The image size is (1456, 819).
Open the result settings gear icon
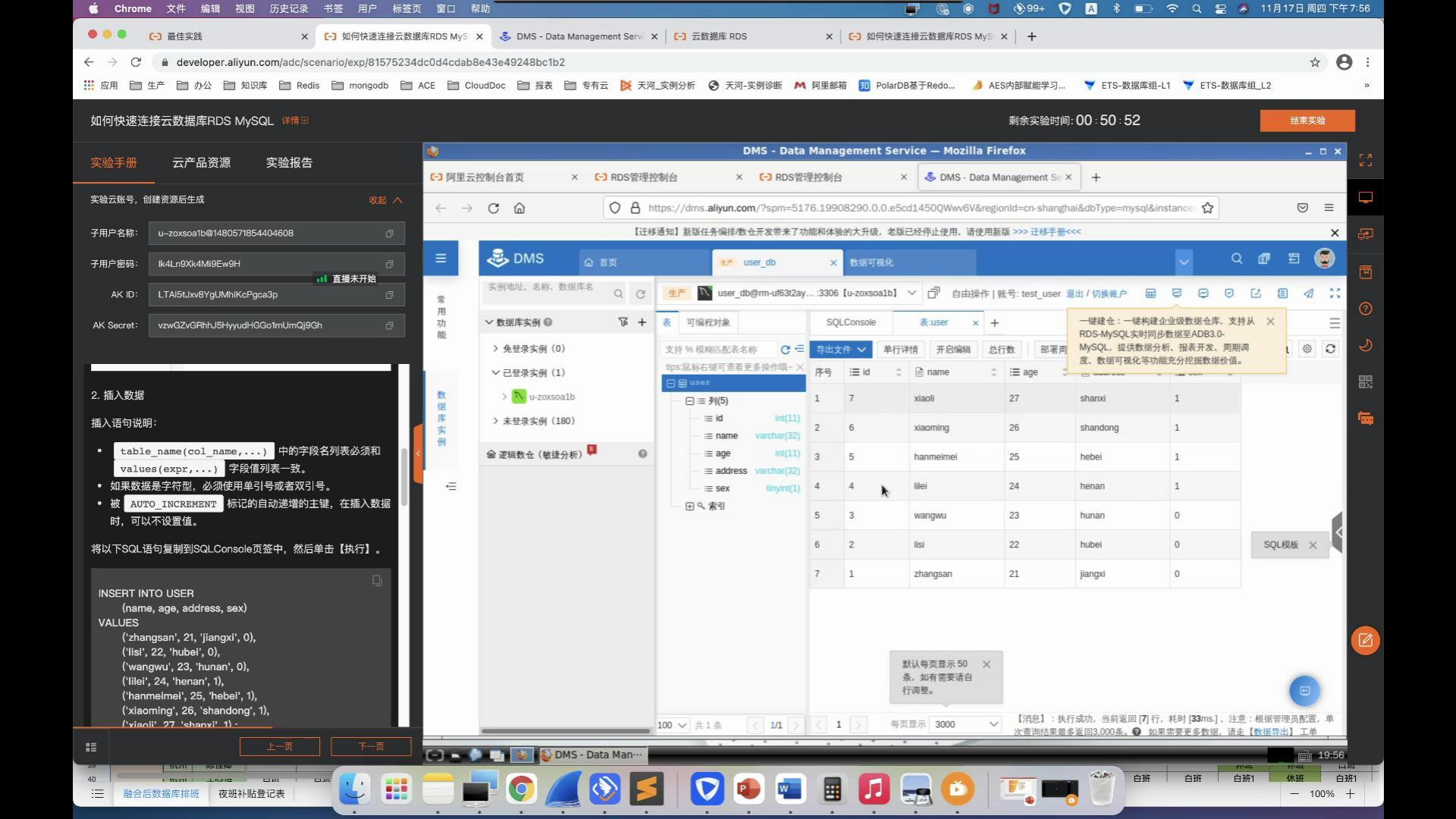pyautogui.click(x=1307, y=349)
